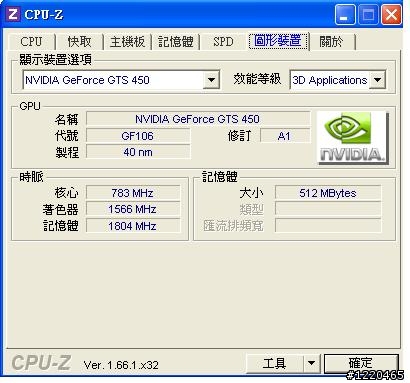Image resolution: width=410 pixels, height=383 pixels.
Task: Select the GF106 code name value
Action: (138, 136)
